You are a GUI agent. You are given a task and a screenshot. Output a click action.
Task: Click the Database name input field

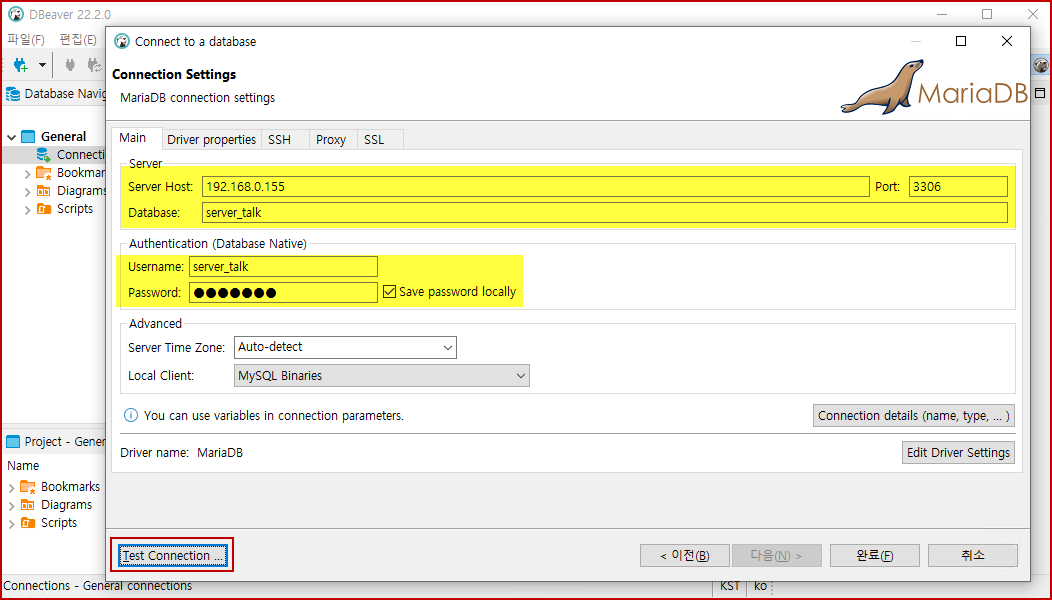(604, 213)
